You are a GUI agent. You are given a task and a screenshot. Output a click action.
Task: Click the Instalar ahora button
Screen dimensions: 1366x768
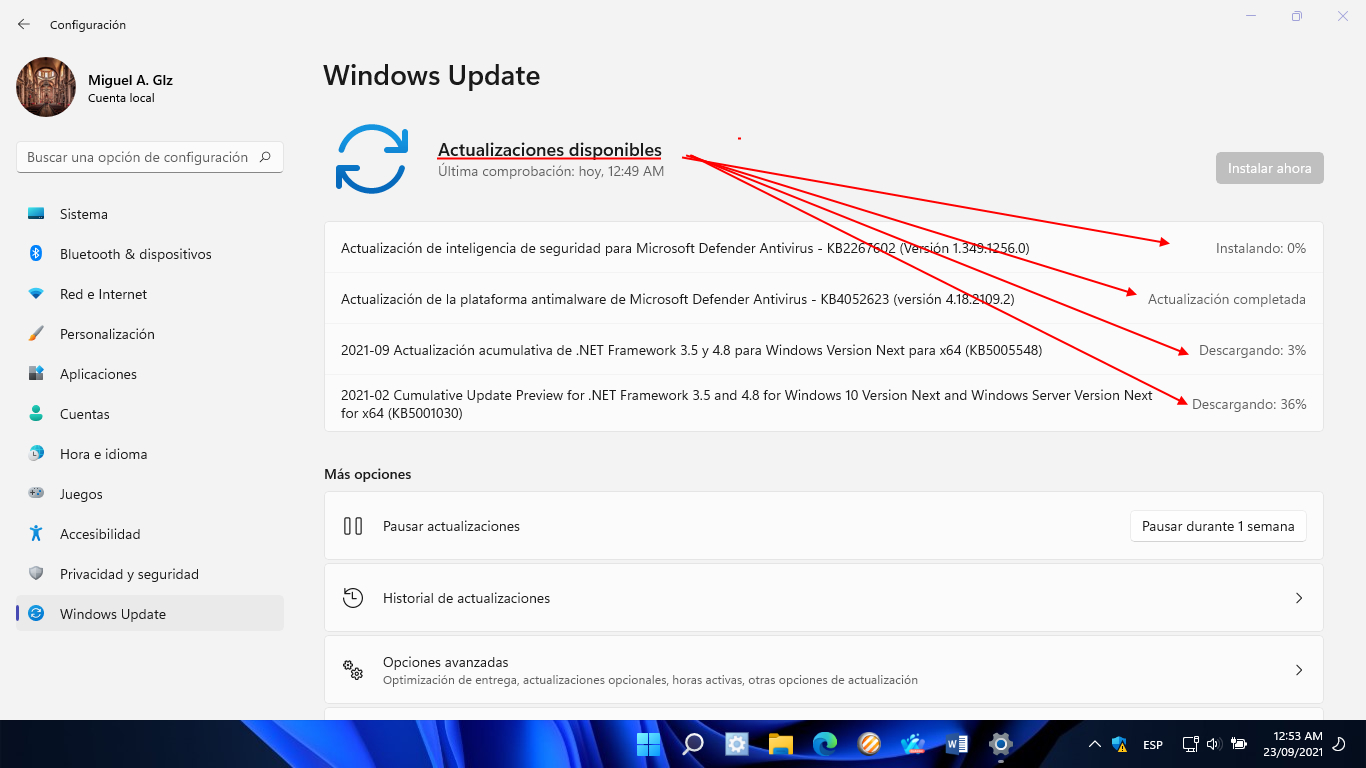coord(1270,168)
